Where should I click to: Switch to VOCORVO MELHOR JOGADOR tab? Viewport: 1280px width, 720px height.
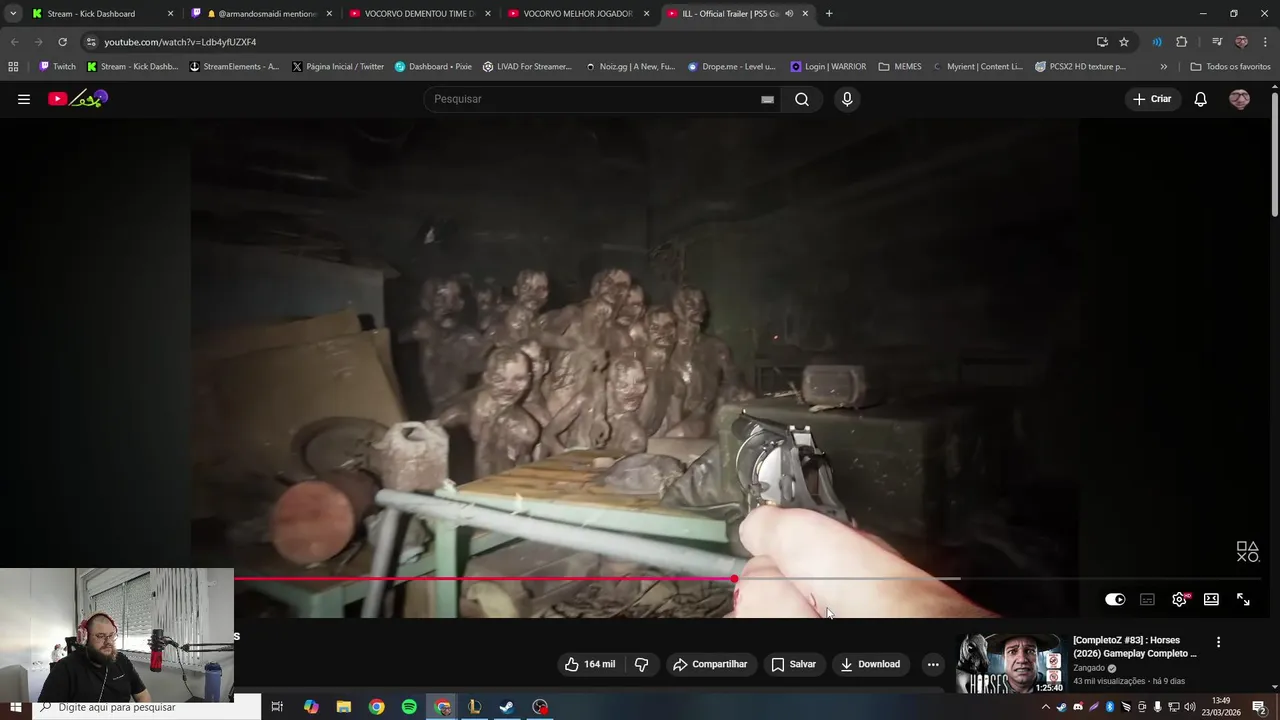click(577, 14)
